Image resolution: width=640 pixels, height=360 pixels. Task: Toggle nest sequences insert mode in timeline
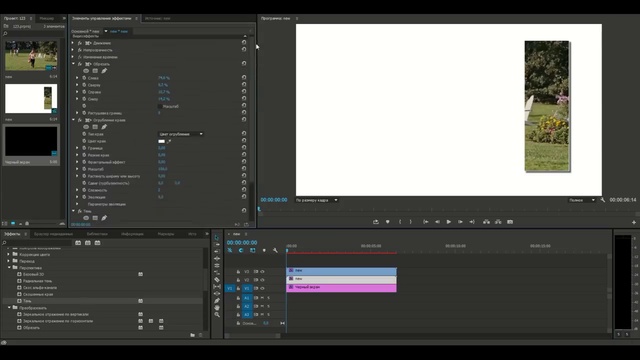230,250
